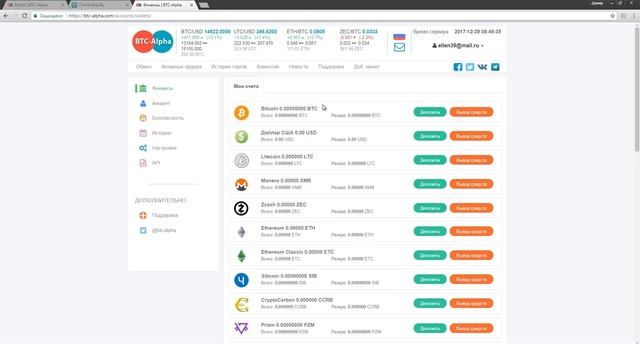Click the orange withdraw button for CryptoCarbon
This screenshot has height=360, width=640.
(x=471, y=304)
